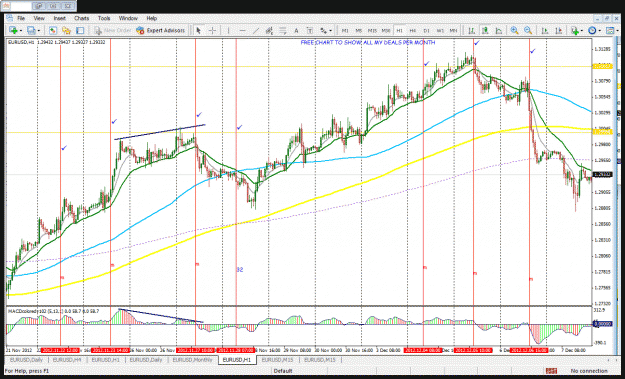Toggle the M30 timeframe button
Screen dimensions: 625x379
click(386, 30)
